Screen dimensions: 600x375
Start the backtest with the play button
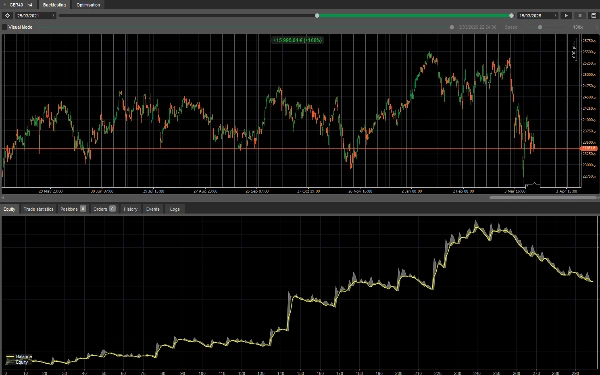click(566, 15)
